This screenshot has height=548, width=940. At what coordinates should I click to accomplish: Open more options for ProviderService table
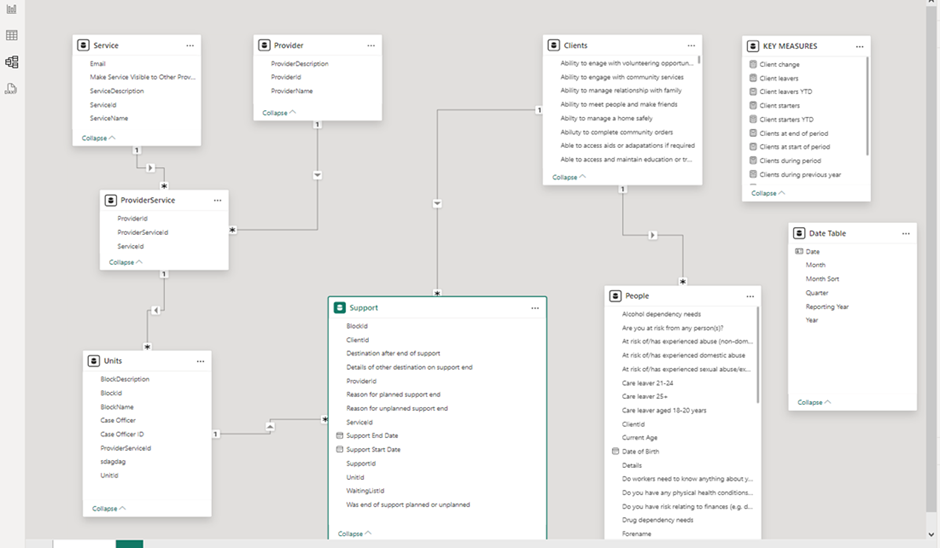tap(218, 200)
